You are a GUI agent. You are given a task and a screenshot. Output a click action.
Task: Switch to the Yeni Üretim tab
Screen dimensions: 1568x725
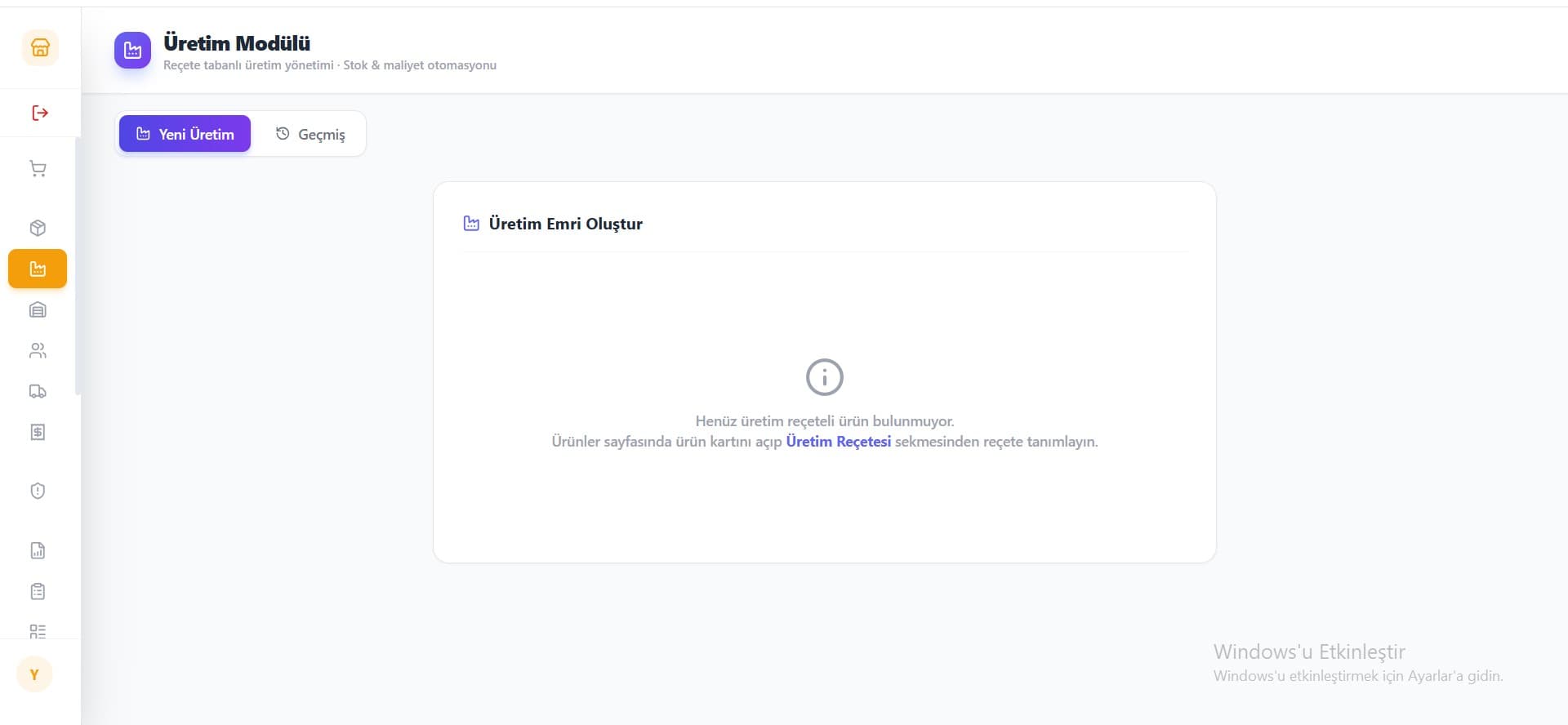(185, 134)
